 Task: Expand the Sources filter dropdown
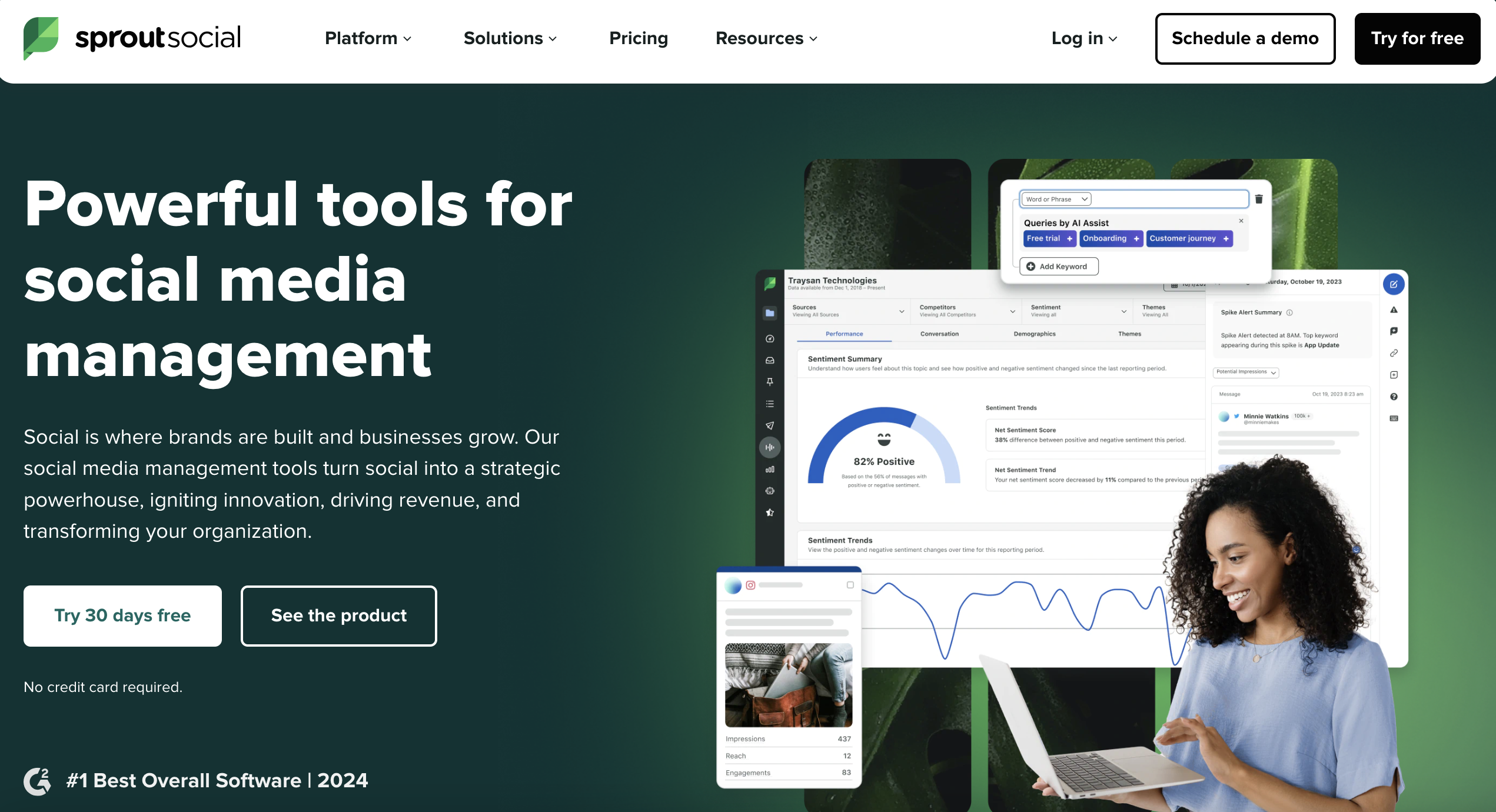click(x=848, y=311)
